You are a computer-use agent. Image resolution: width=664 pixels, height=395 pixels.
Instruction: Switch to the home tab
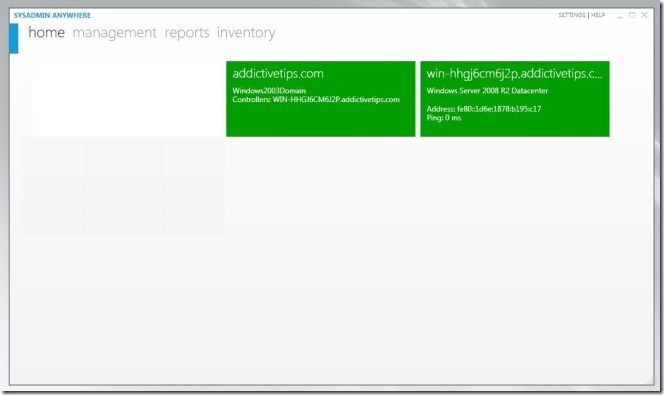pos(47,33)
